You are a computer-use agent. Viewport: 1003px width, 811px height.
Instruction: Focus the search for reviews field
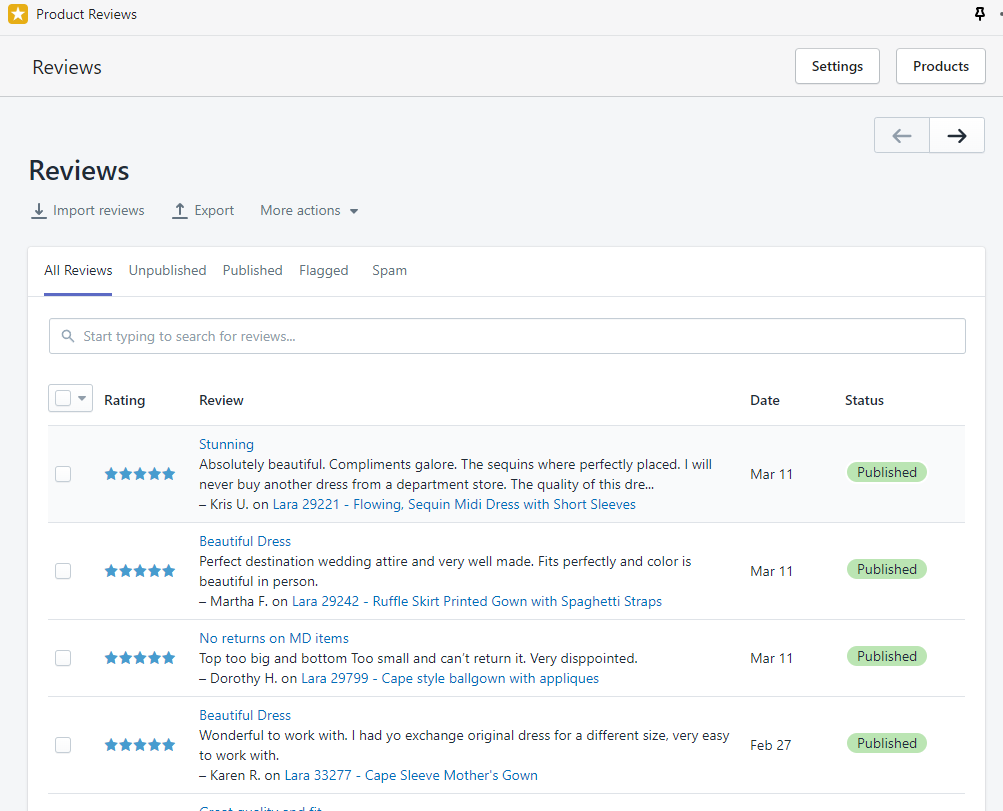click(x=507, y=336)
